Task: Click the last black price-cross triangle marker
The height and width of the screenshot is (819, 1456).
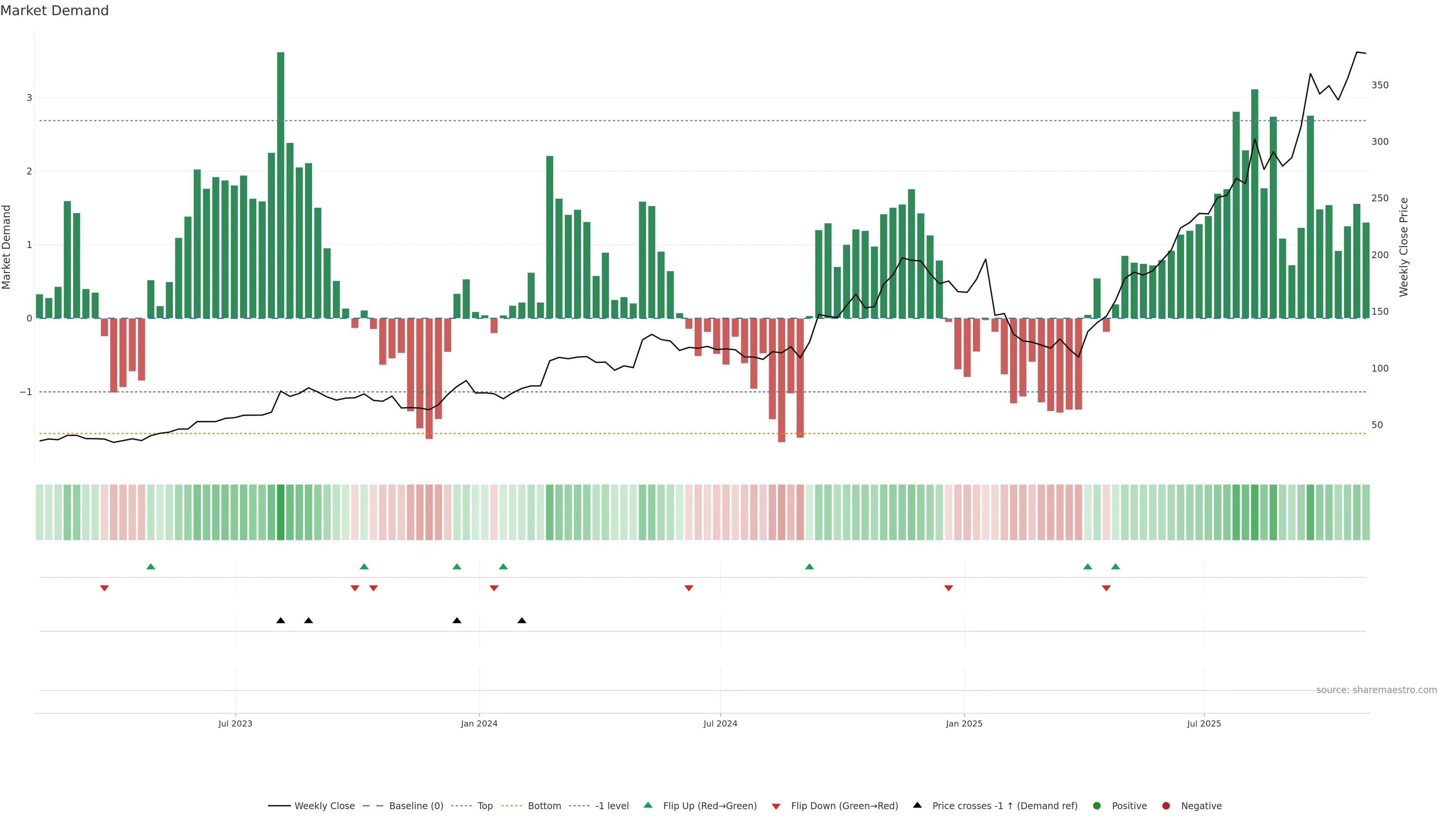Action: click(522, 621)
